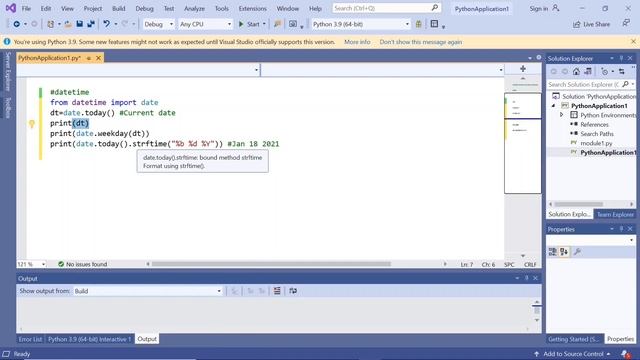This screenshot has width=640, height=360.
Task: Click the Save All toolbar icon
Action: [91, 24]
